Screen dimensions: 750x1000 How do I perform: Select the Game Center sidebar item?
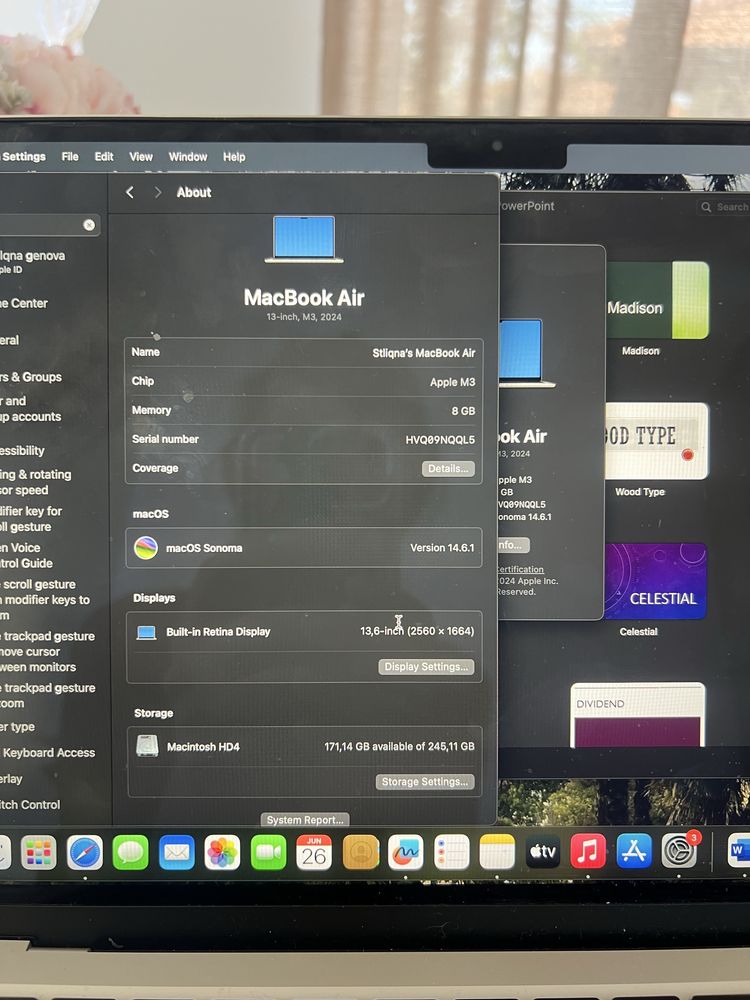(x=24, y=304)
